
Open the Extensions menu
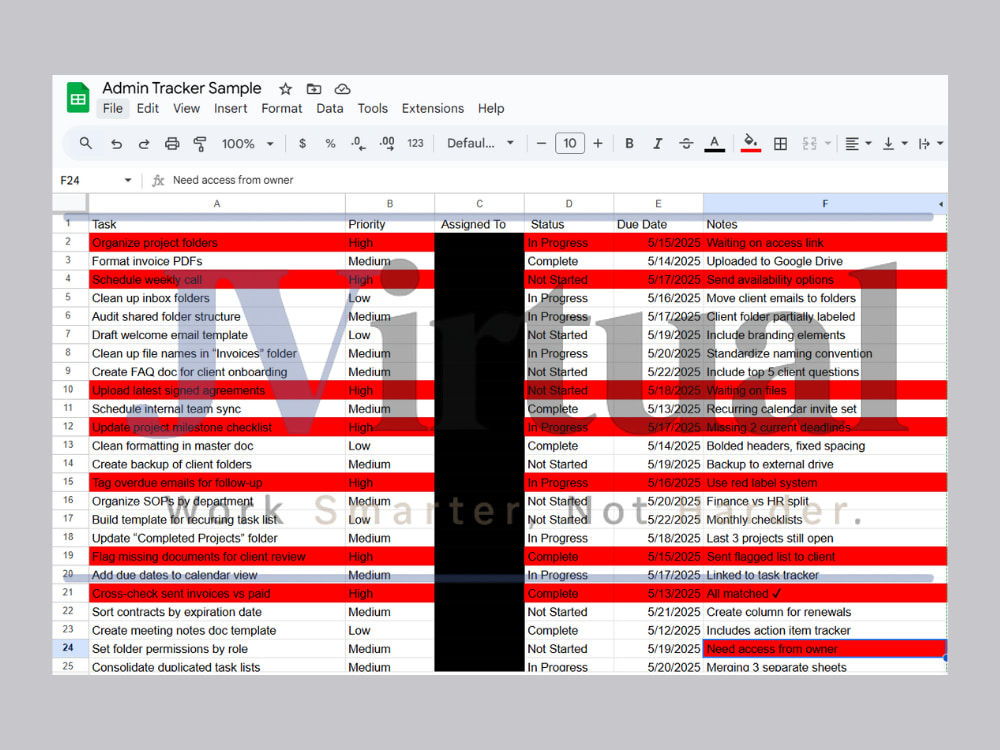[x=432, y=108]
